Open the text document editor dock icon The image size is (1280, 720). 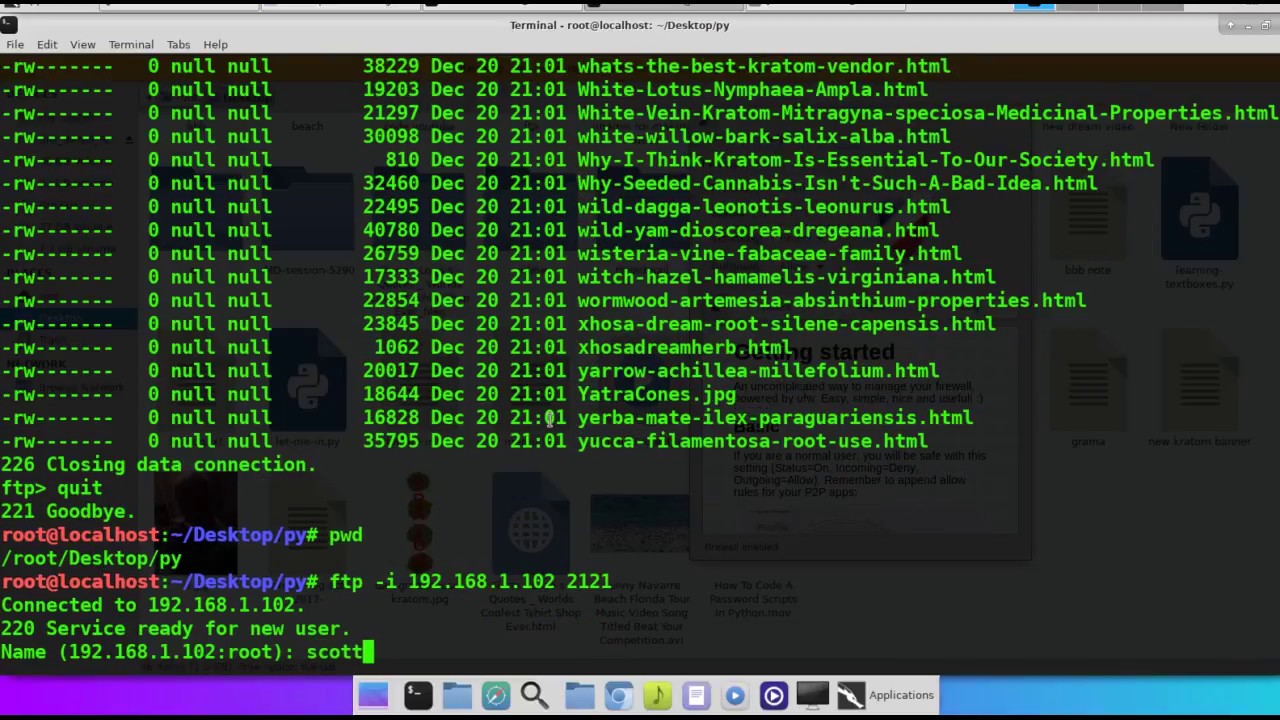(696, 695)
